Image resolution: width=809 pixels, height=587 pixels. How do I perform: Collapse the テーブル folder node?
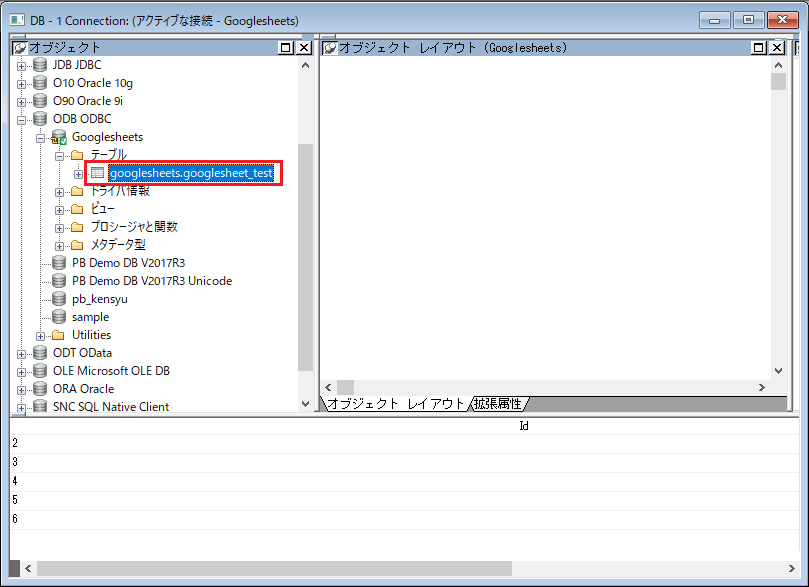tap(60, 156)
